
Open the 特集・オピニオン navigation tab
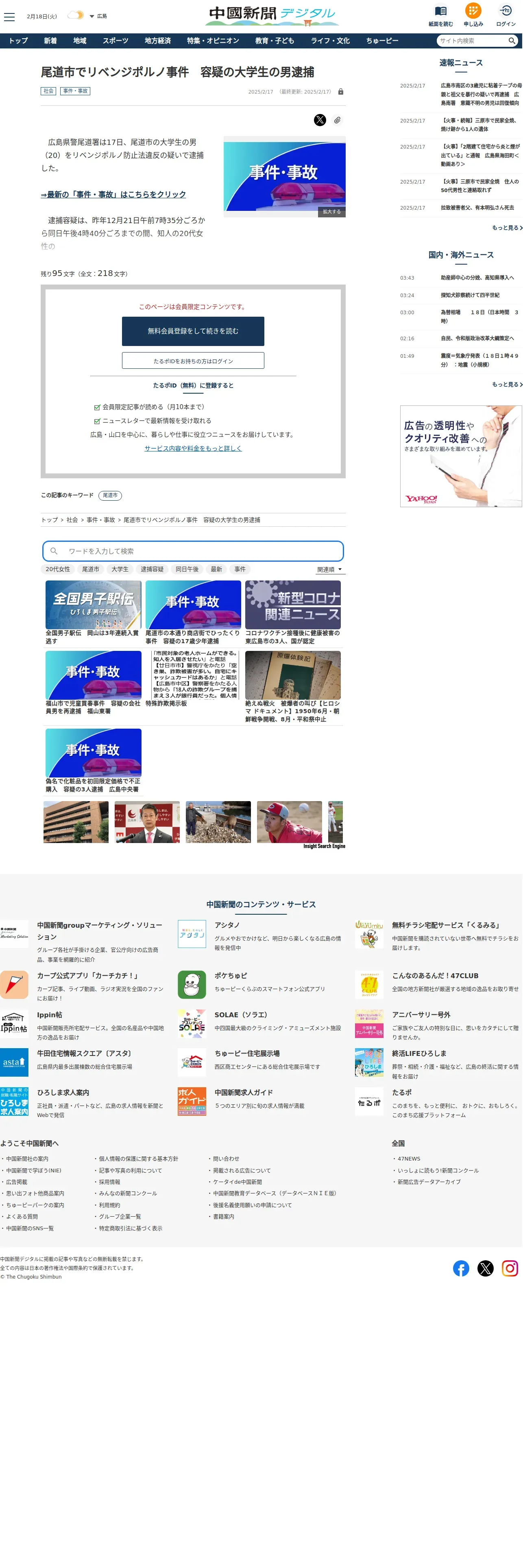click(213, 41)
